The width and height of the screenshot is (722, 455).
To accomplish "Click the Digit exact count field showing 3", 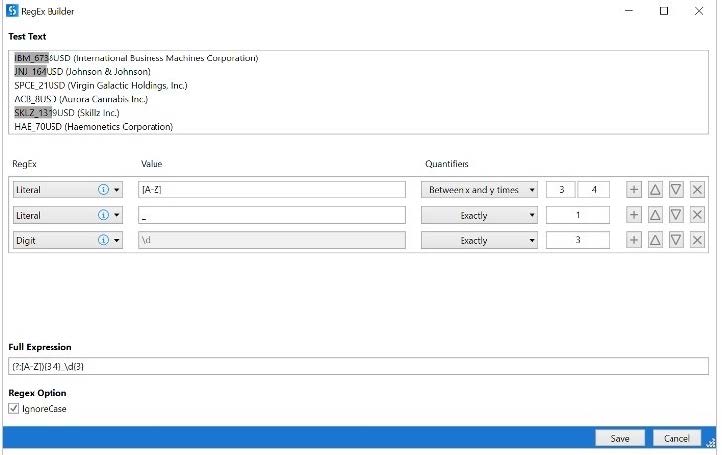I will point(578,240).
